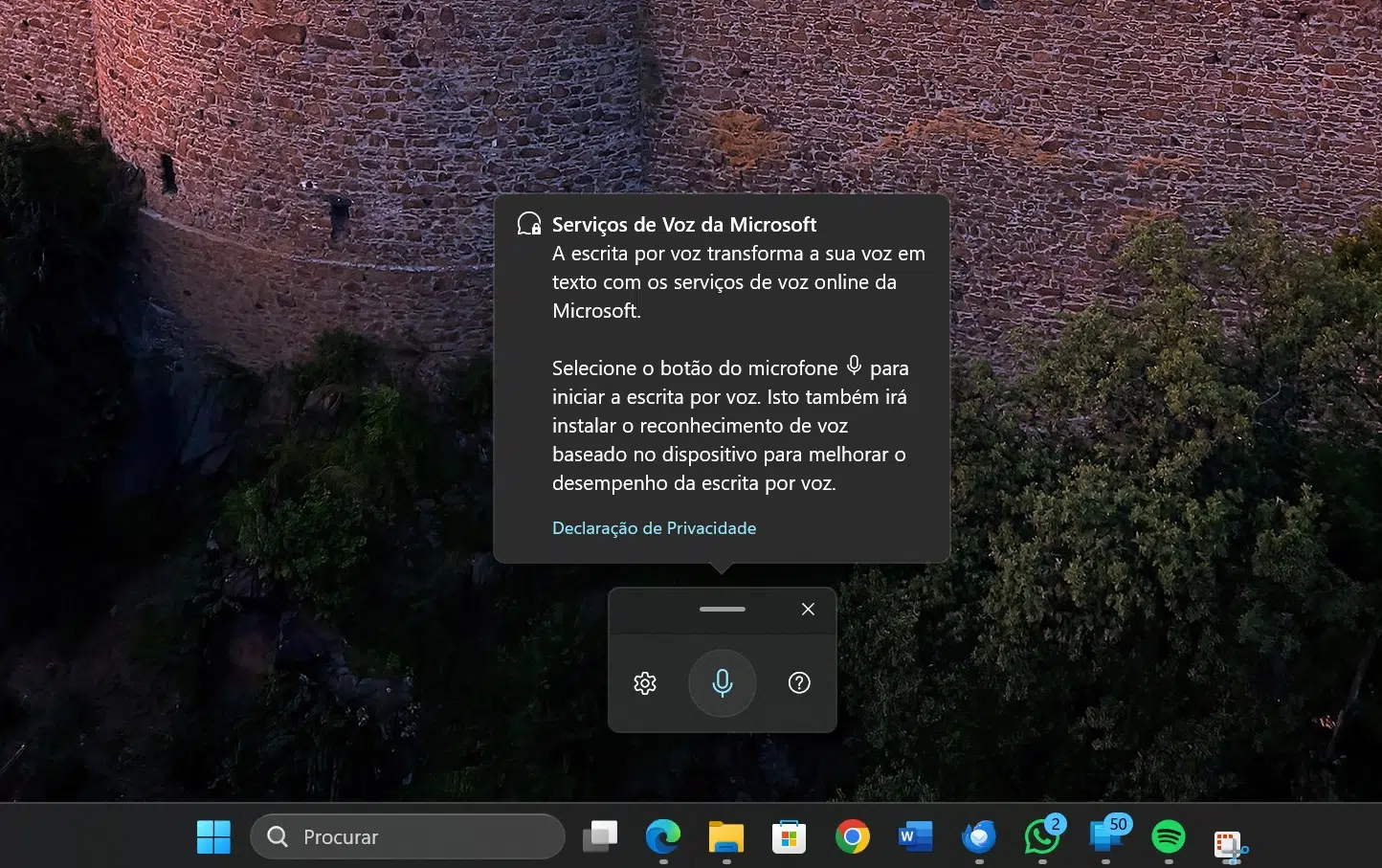
Task: Open Thunderbird from the taskbar
Action: [979, 837]
